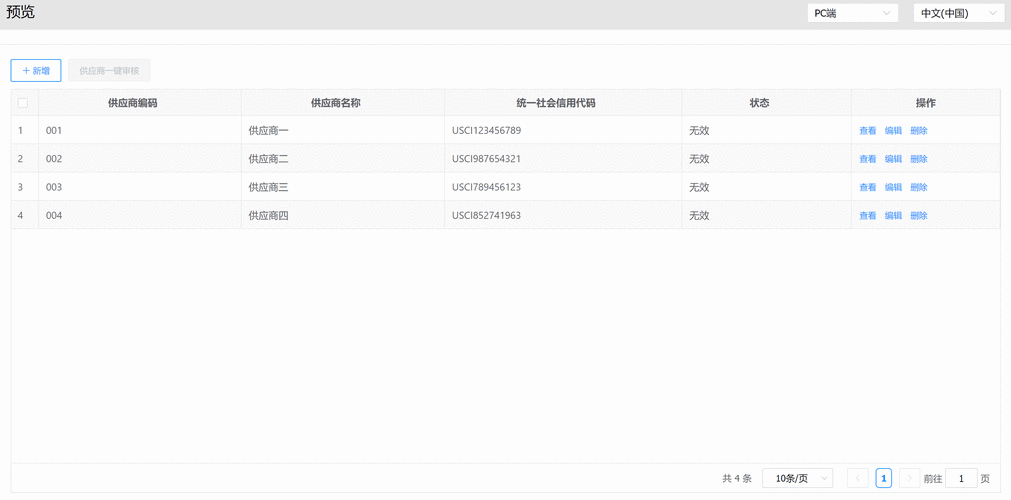Image resolution: width=1011 pixels, height=500 pixels.
Task: Click the 供应商一键审核 button
Action: (109, 71)
